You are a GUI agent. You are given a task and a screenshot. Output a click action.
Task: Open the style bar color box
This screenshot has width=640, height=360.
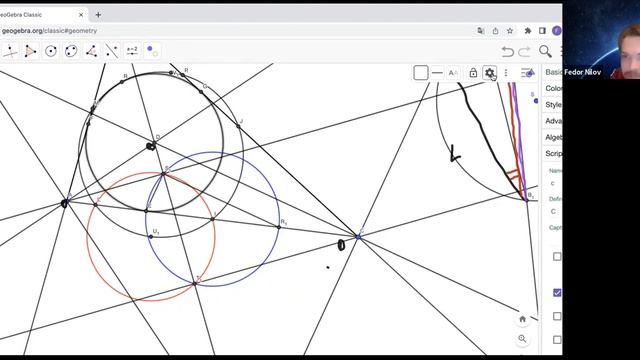pyautogui.click(x=420, y=73)
